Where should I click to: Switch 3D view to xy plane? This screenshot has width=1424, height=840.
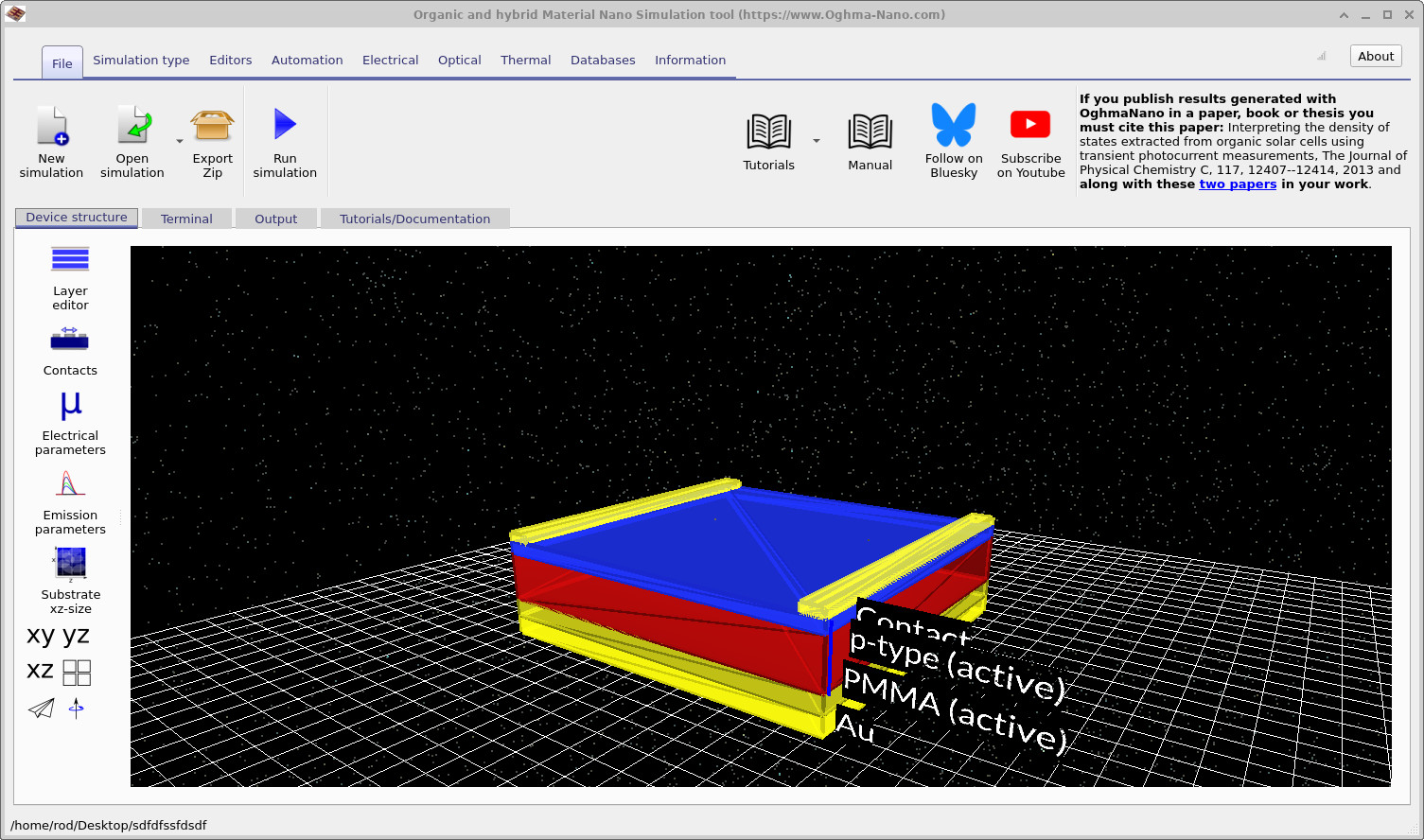(41, 635)
